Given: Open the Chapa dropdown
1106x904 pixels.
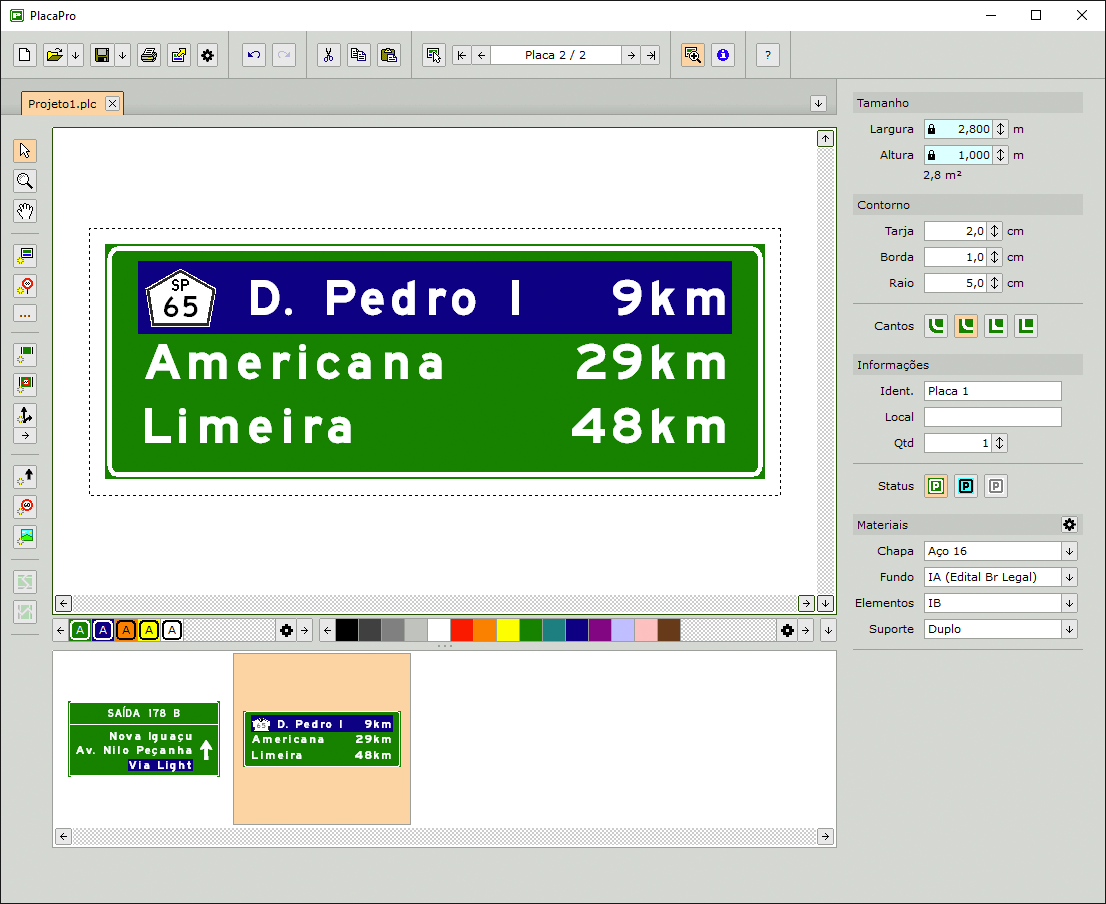Looking at the screenshot, I should (1069, 551).
